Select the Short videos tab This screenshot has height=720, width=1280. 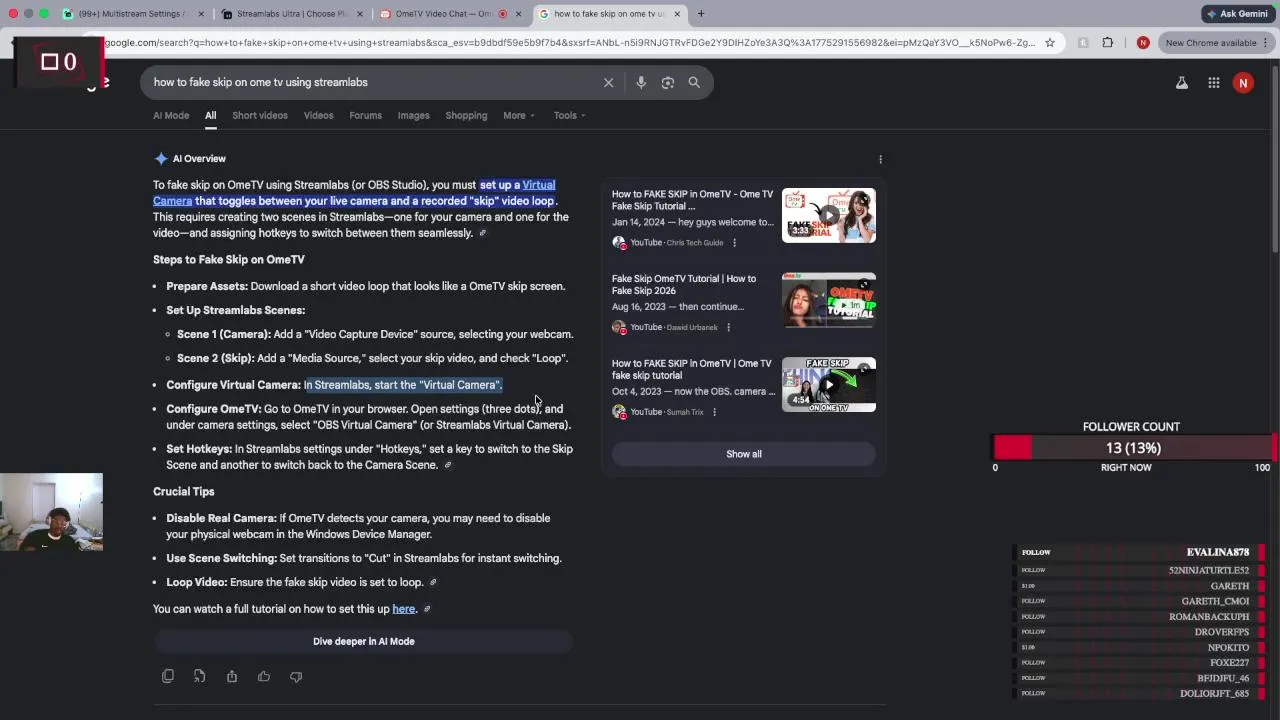[260, 115]
